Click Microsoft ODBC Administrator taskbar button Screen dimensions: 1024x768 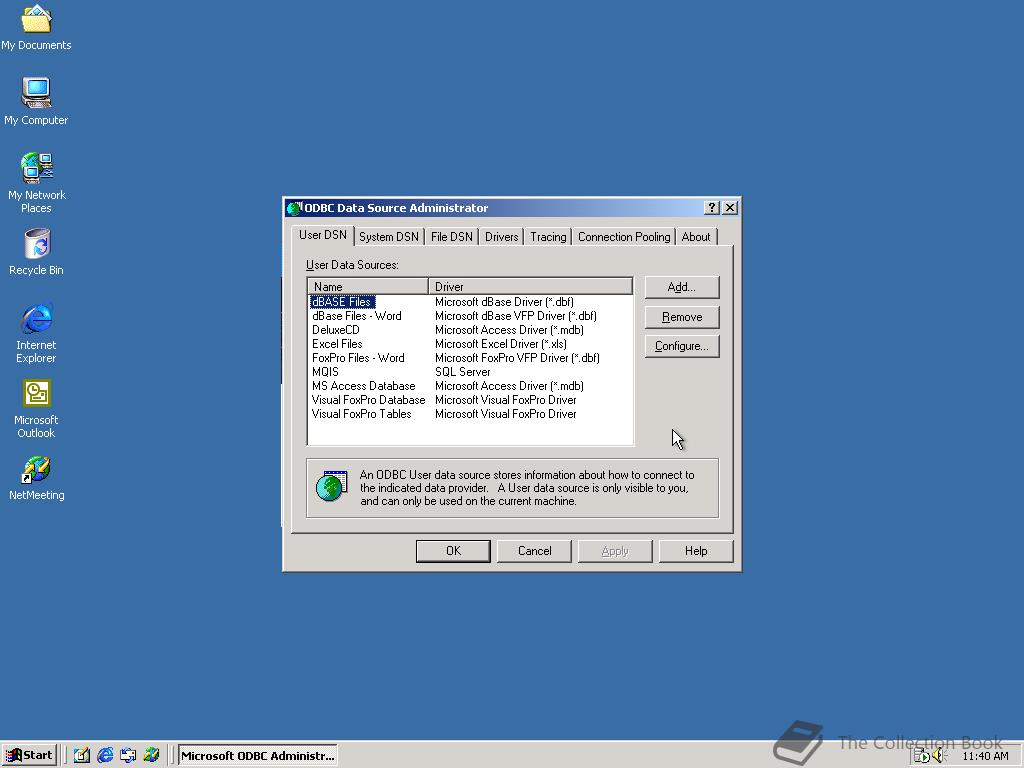pos(257,755)
